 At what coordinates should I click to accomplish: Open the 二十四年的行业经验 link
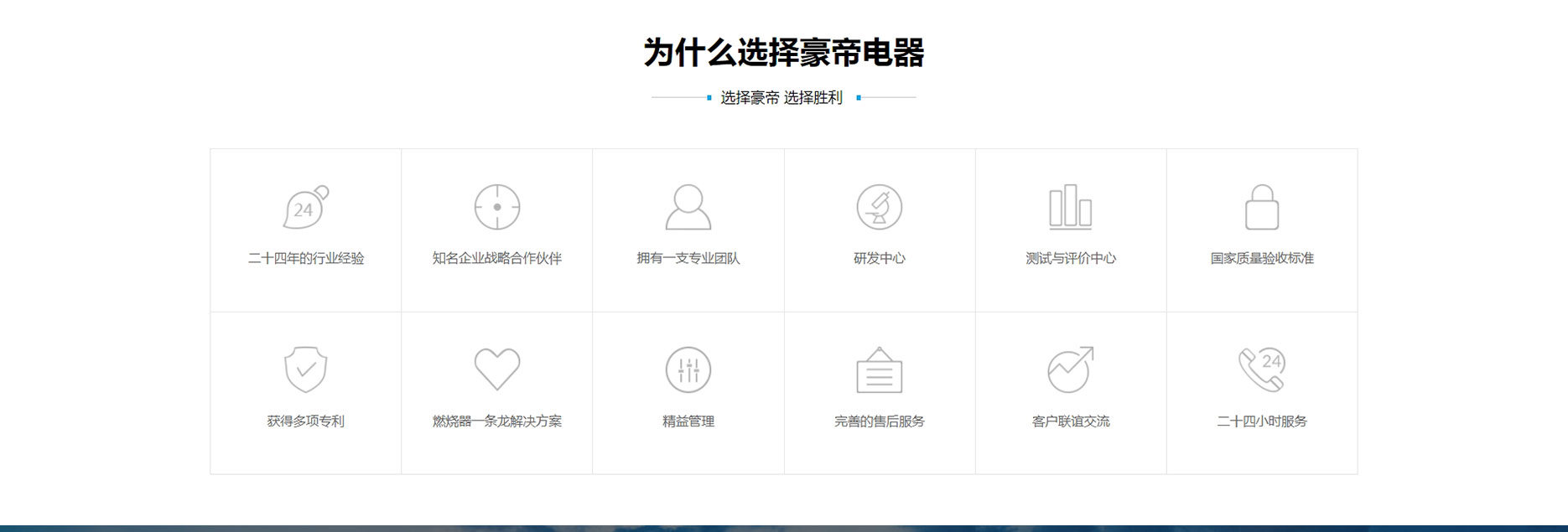pyautogui.click(x=305, y=258)
